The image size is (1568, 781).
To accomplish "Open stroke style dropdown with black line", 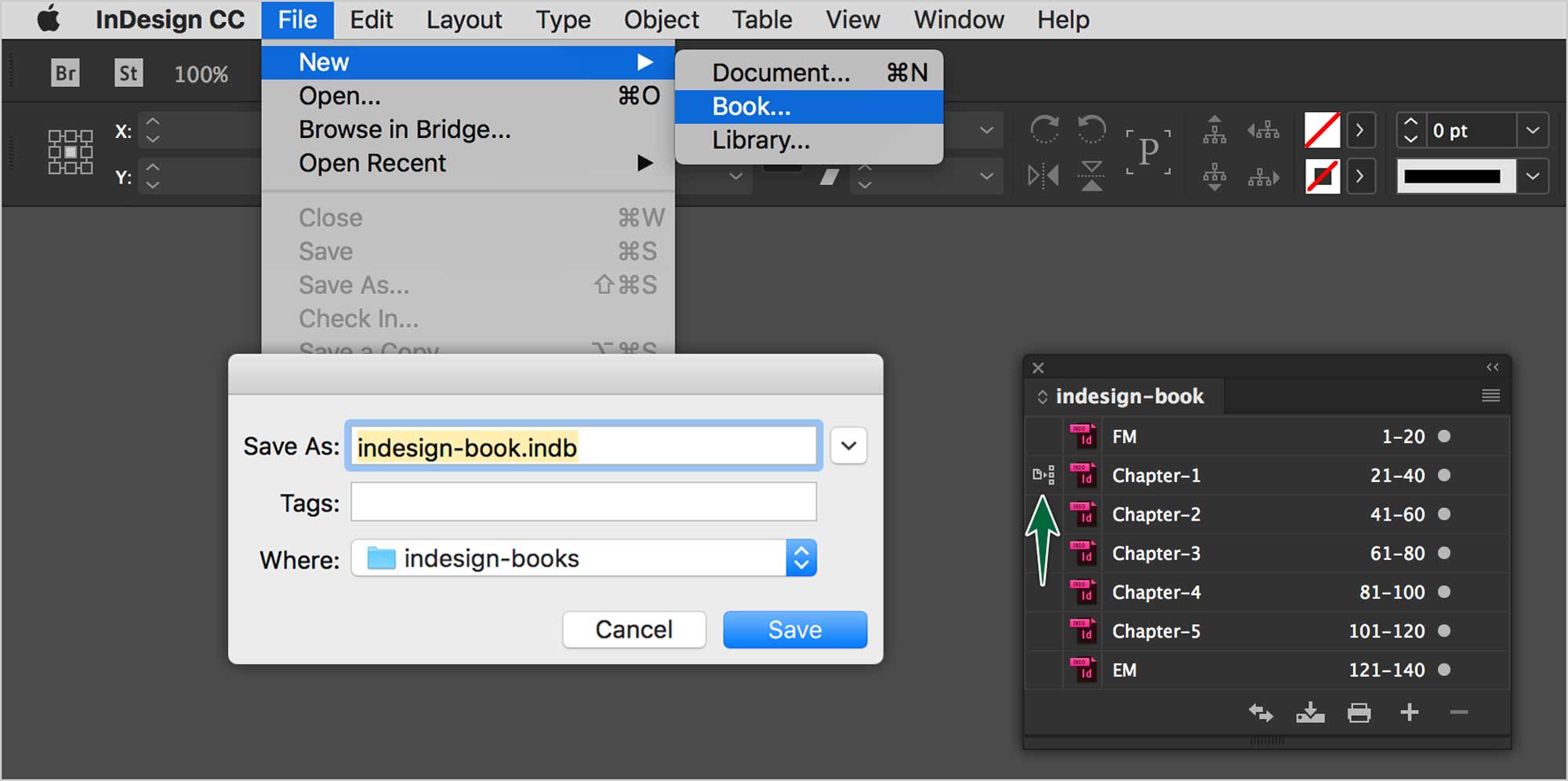I will 1533,176.
